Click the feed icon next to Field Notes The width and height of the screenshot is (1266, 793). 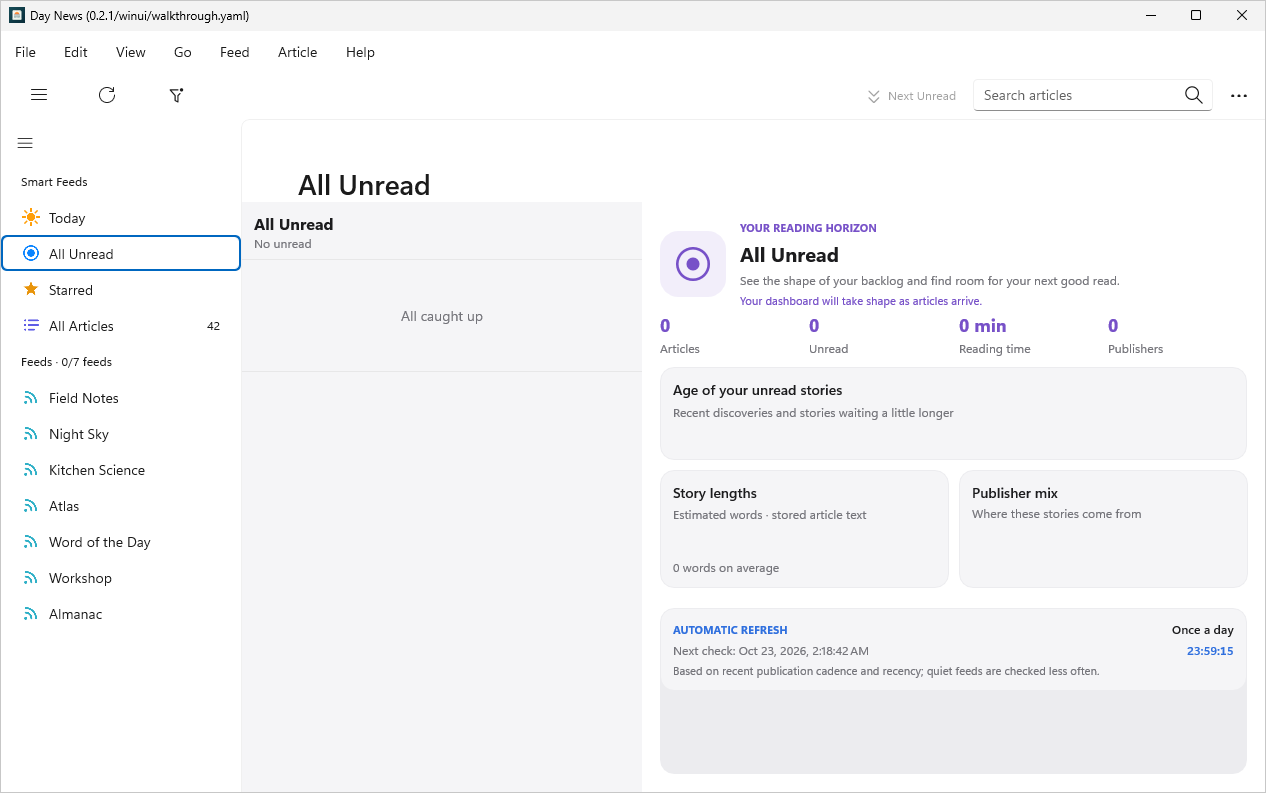(x=31, y=398)
